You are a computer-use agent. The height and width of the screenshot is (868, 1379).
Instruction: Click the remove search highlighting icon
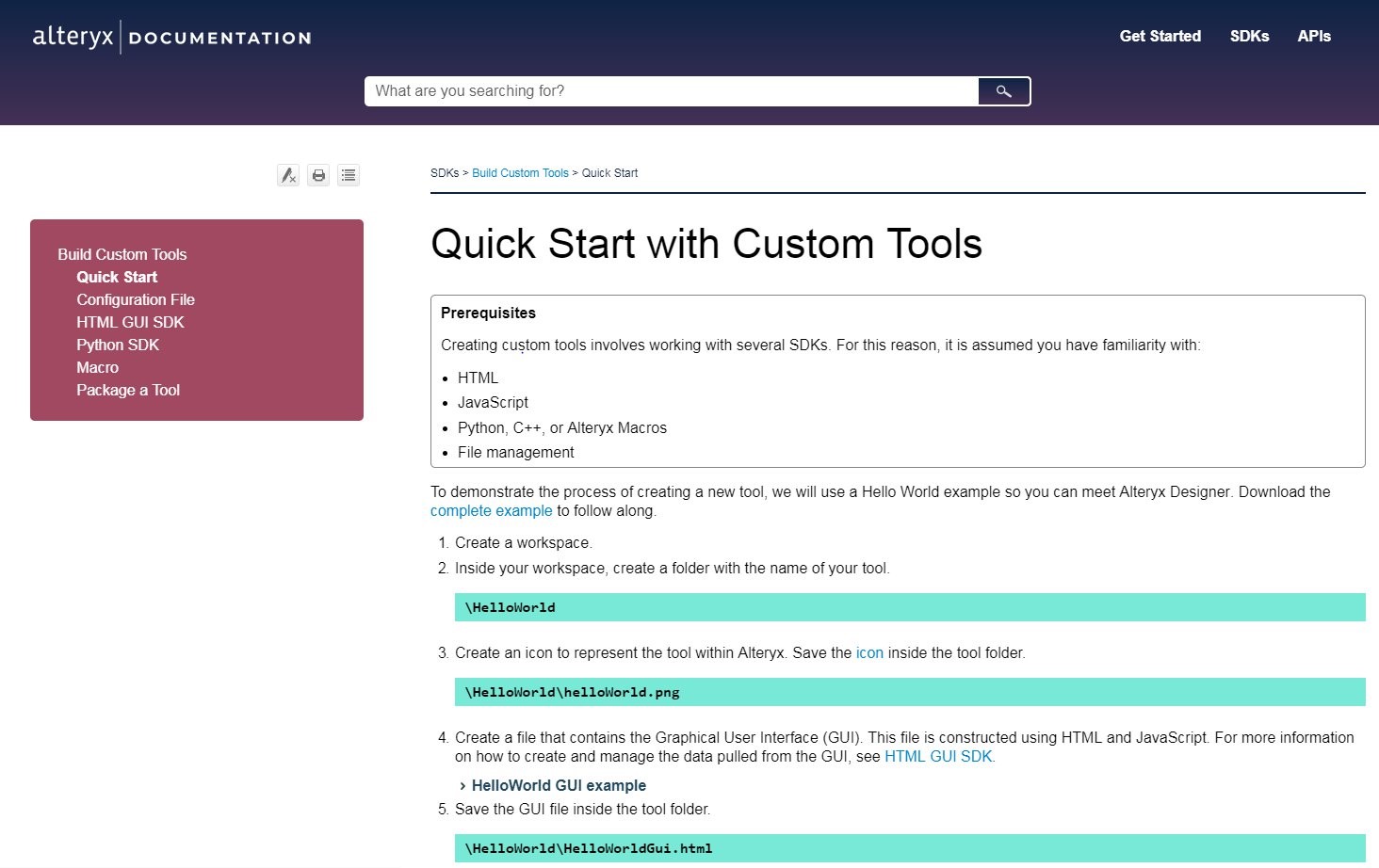[288, 175]
